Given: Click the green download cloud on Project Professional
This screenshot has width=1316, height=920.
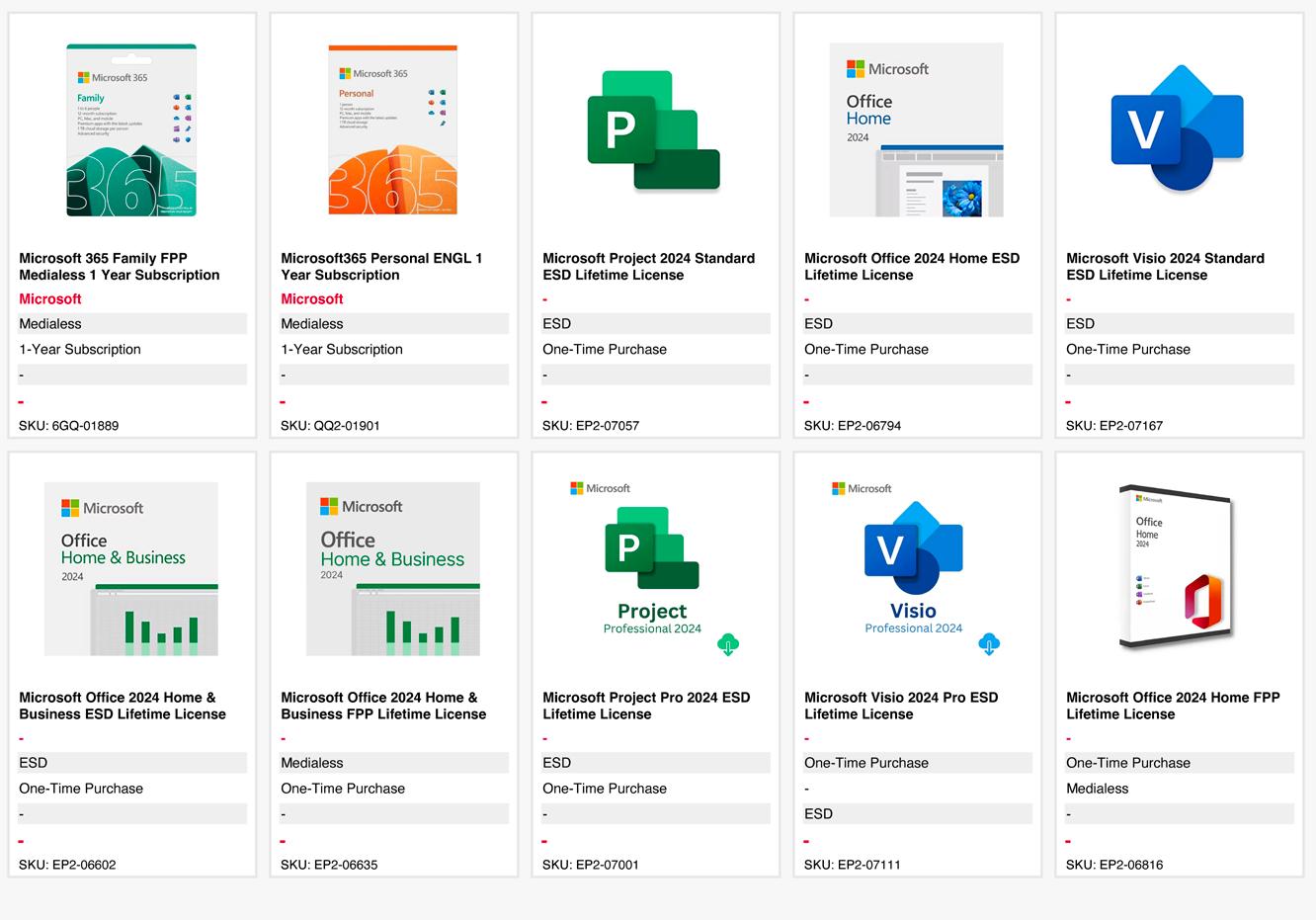Looking at the screenshot, I should pyautogui.click(x=728, y=644).
